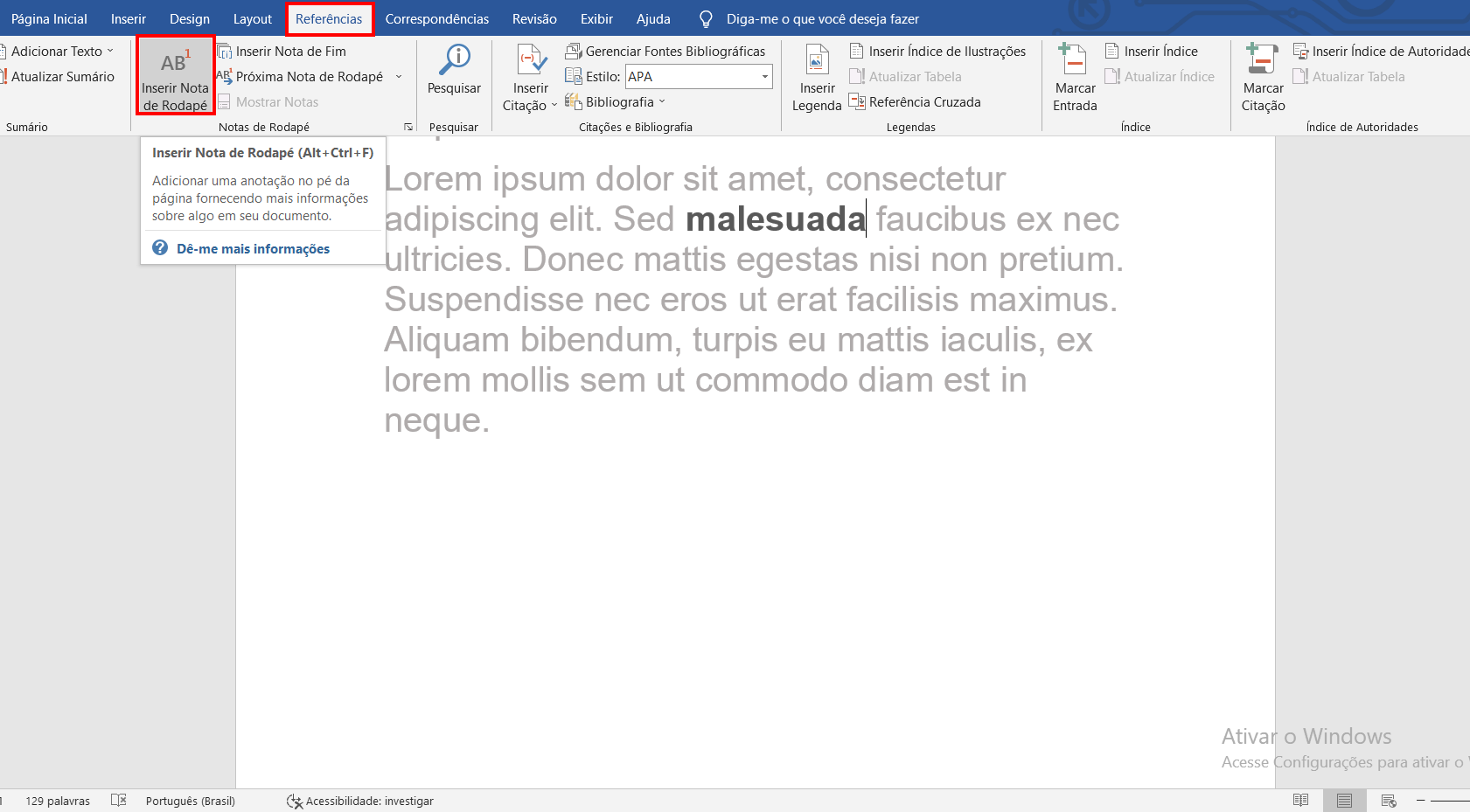This screenshot has width=1470, height=812.
Task: Click Inserir Índice de Ilustrações
Action: coord(937,52)
